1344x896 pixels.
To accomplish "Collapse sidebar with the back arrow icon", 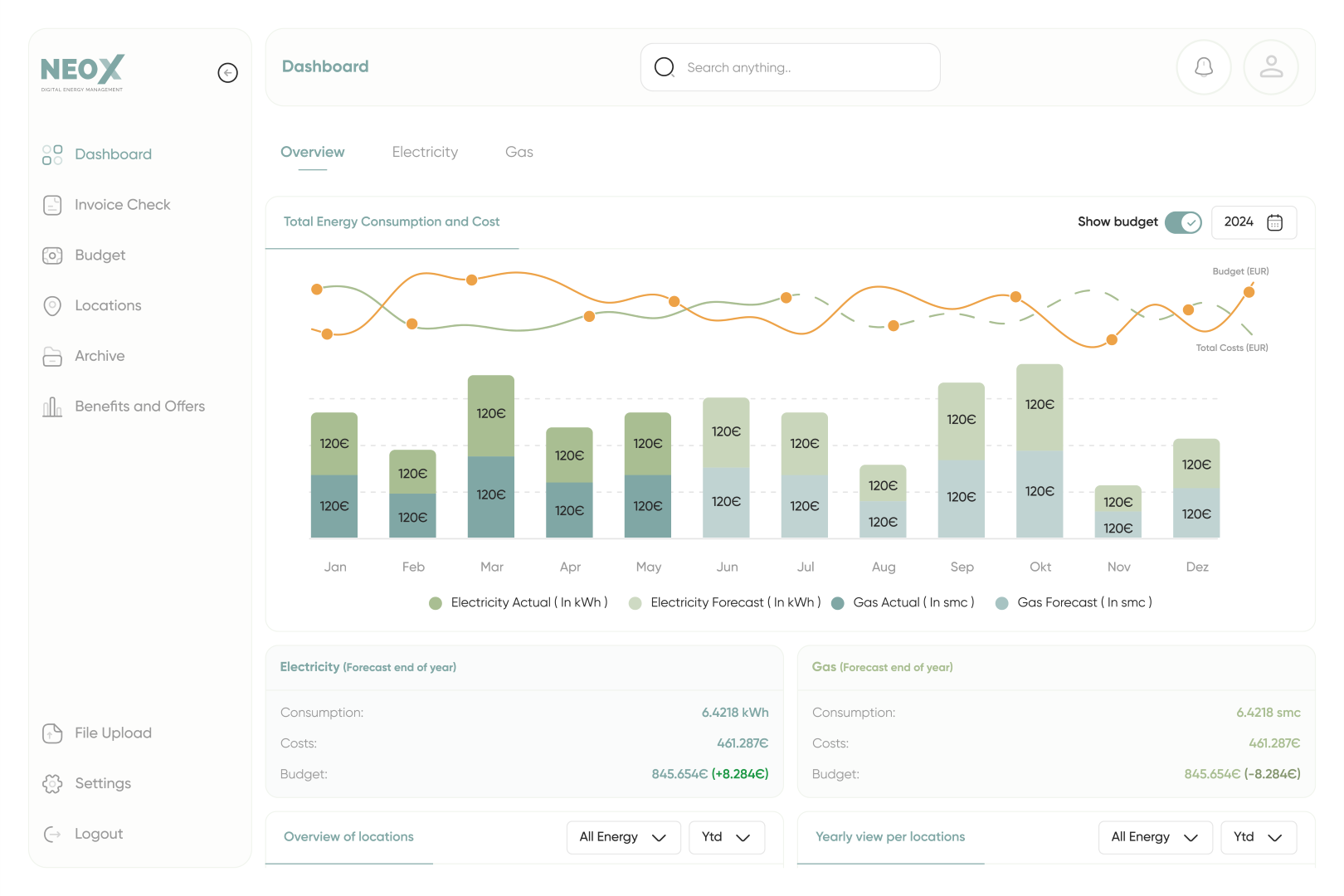I will click(x=227, y=73).
